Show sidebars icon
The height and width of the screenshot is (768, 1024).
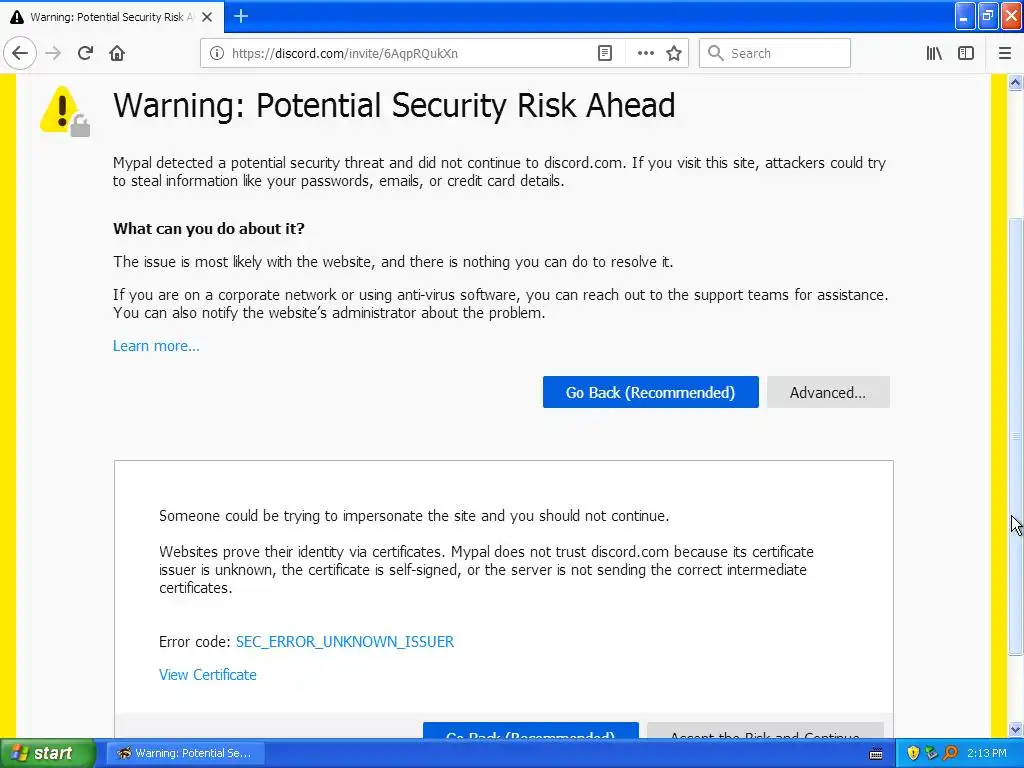[966, 53]
